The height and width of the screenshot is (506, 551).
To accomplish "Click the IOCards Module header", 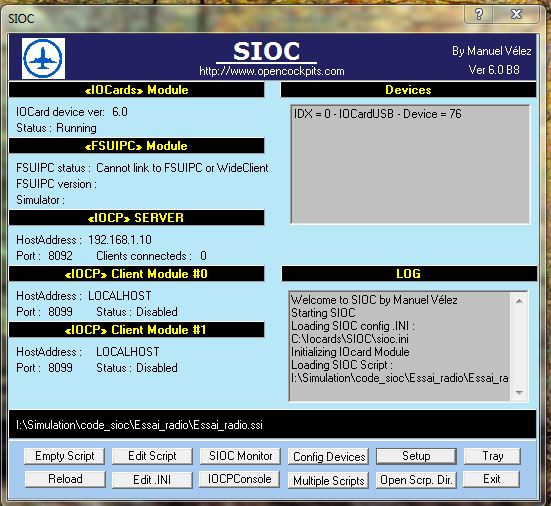I will tap(136, 90).
